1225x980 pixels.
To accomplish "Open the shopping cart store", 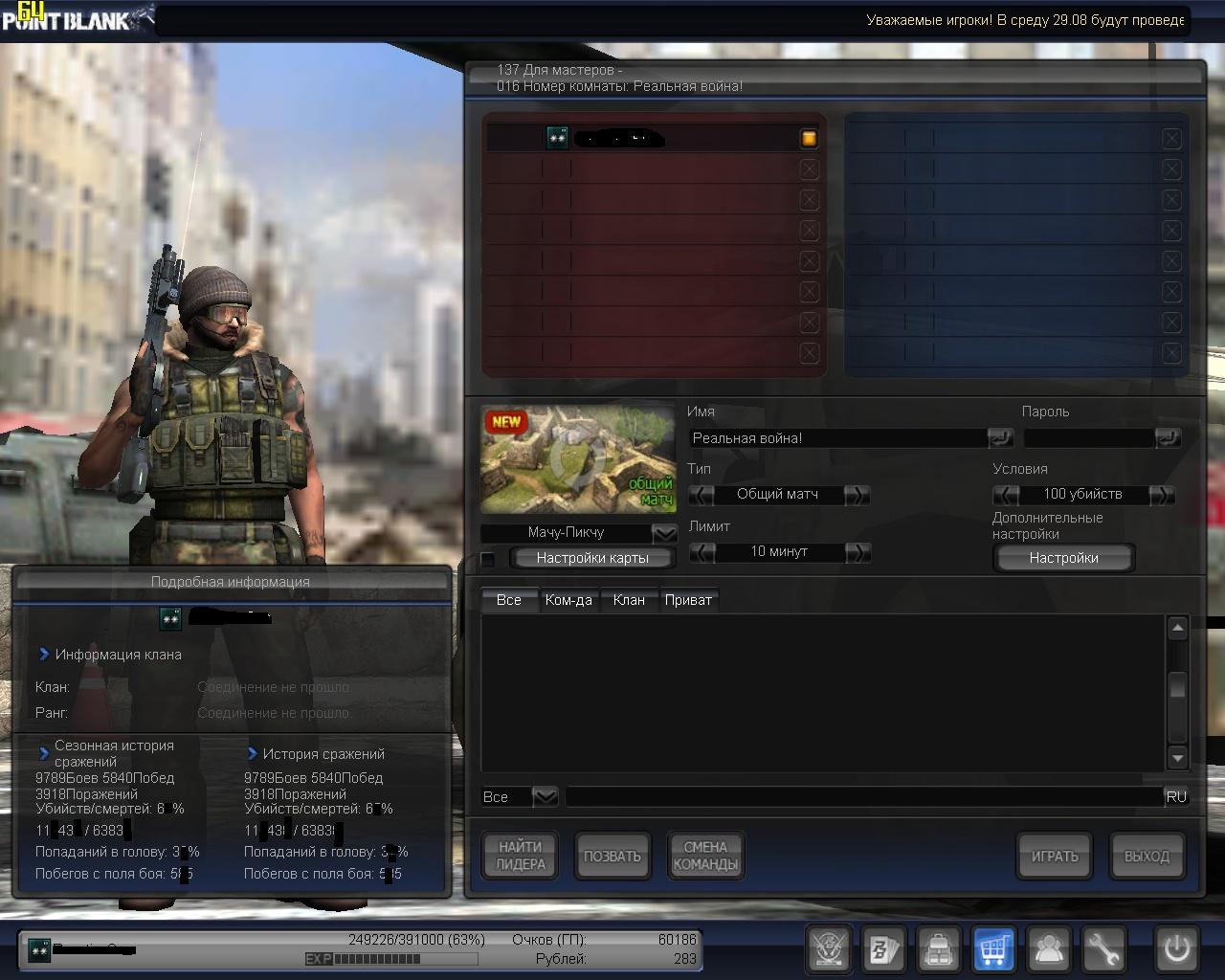I will [x=994, y=949].
